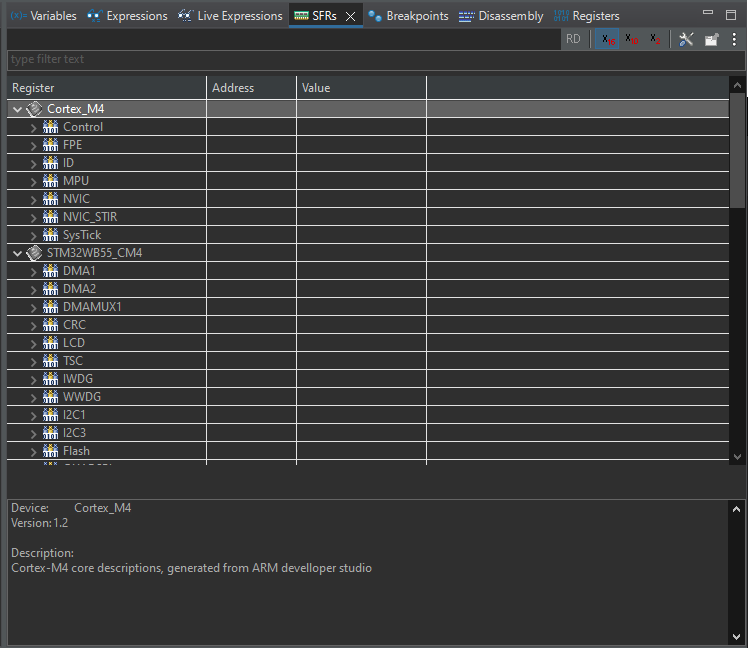The image size is (748, 648).
Task: Click the Cortex_M4 chip icon
Action: coord(34,109)
